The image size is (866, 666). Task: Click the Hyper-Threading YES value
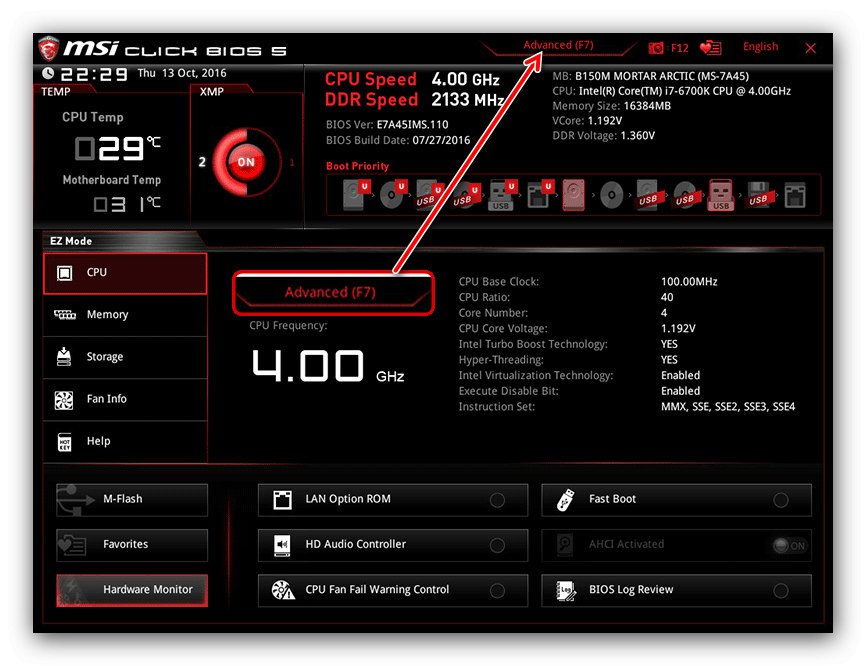pos(669,360)
